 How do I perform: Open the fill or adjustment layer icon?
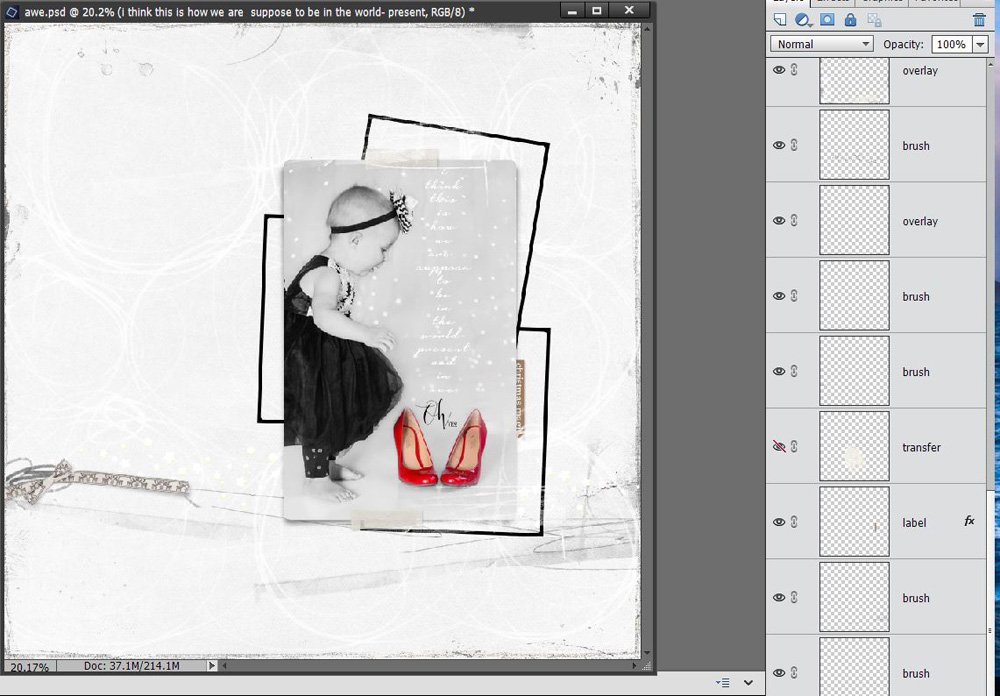pyautogui.click(x=803, y=20)
